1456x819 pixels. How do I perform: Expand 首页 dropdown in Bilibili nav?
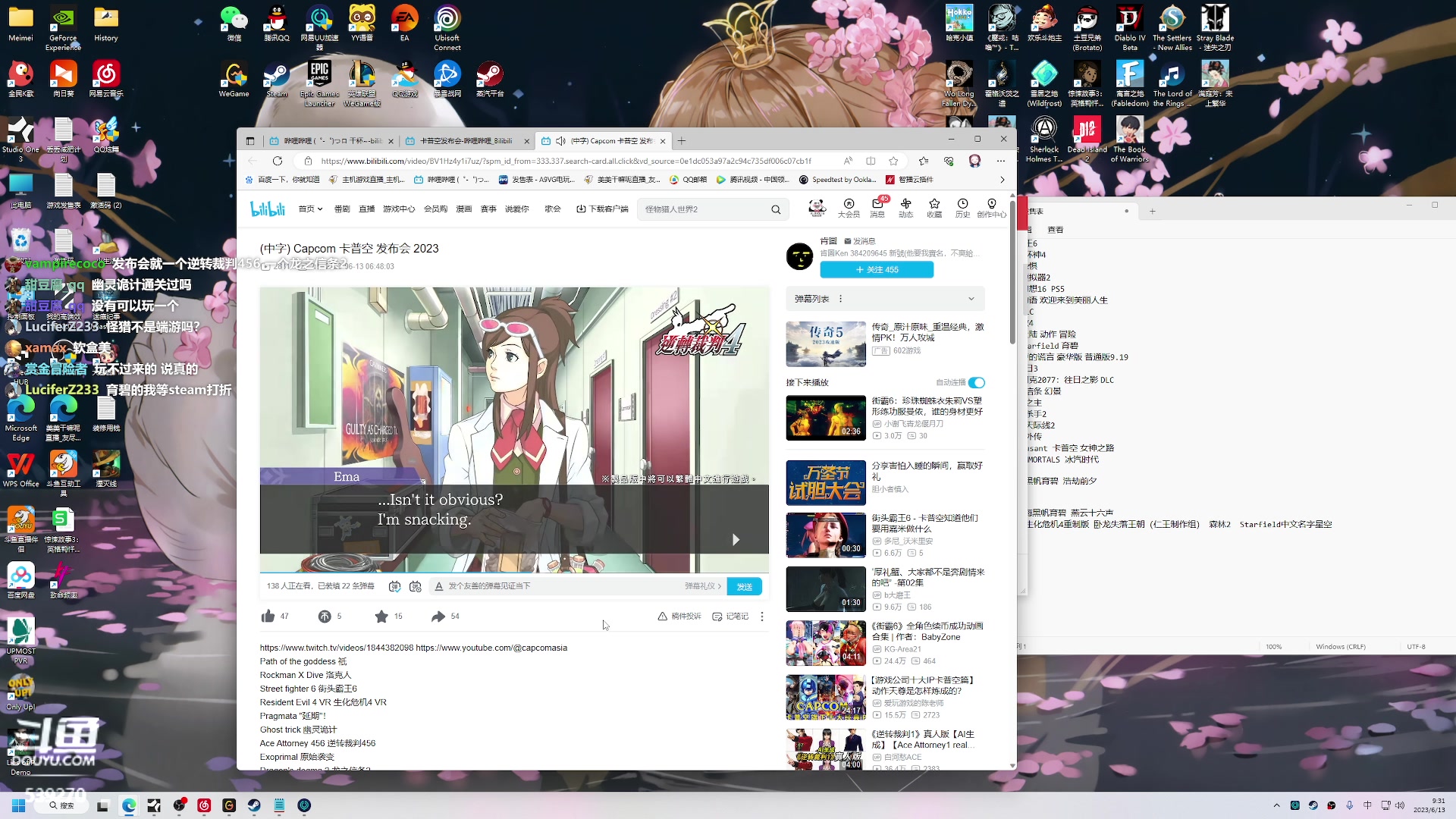pos(310,209)
